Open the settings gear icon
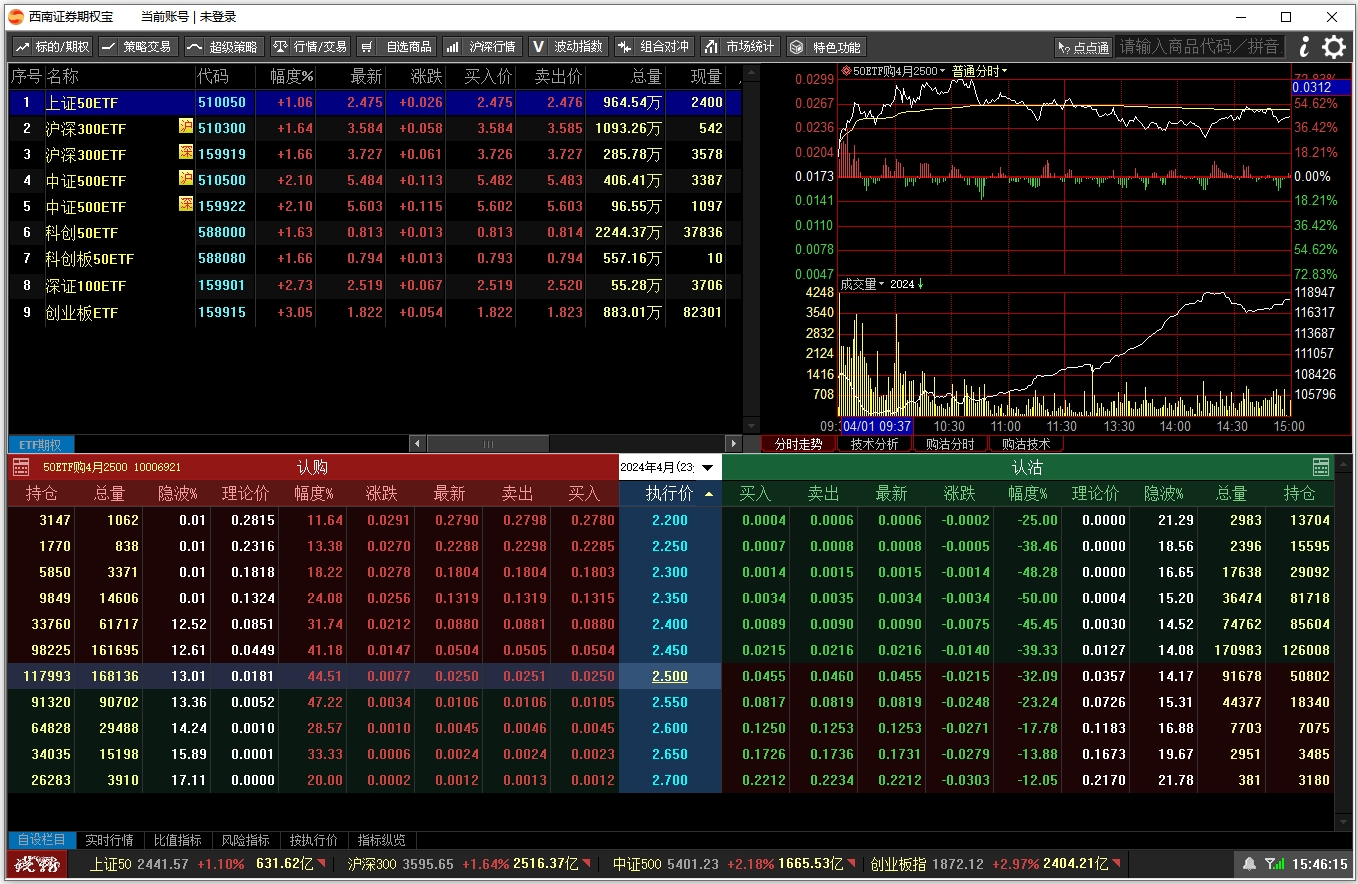The width and height of the screenshot is (1358, 884). point(1334,47)
